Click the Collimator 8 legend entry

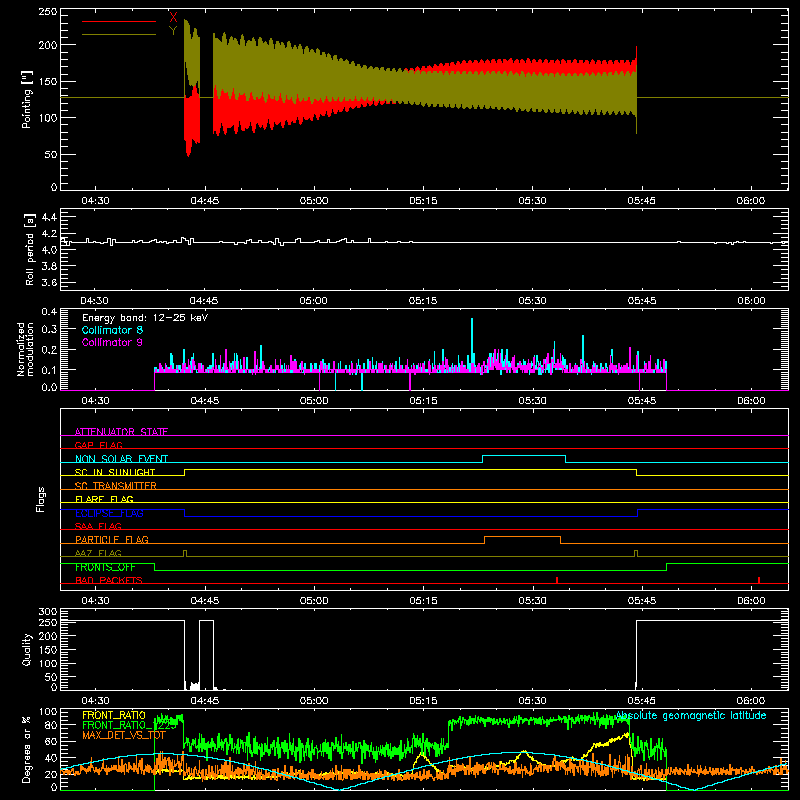tap(112, 330)
